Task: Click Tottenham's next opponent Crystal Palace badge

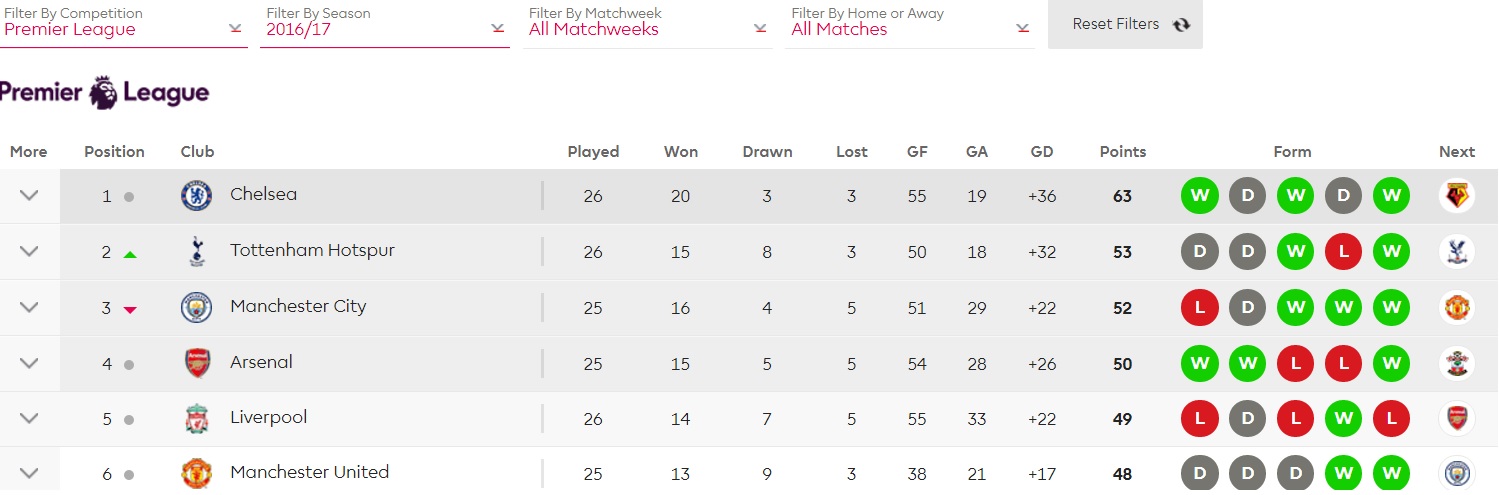Action: pyautogui.click(x=1456, y=251)
